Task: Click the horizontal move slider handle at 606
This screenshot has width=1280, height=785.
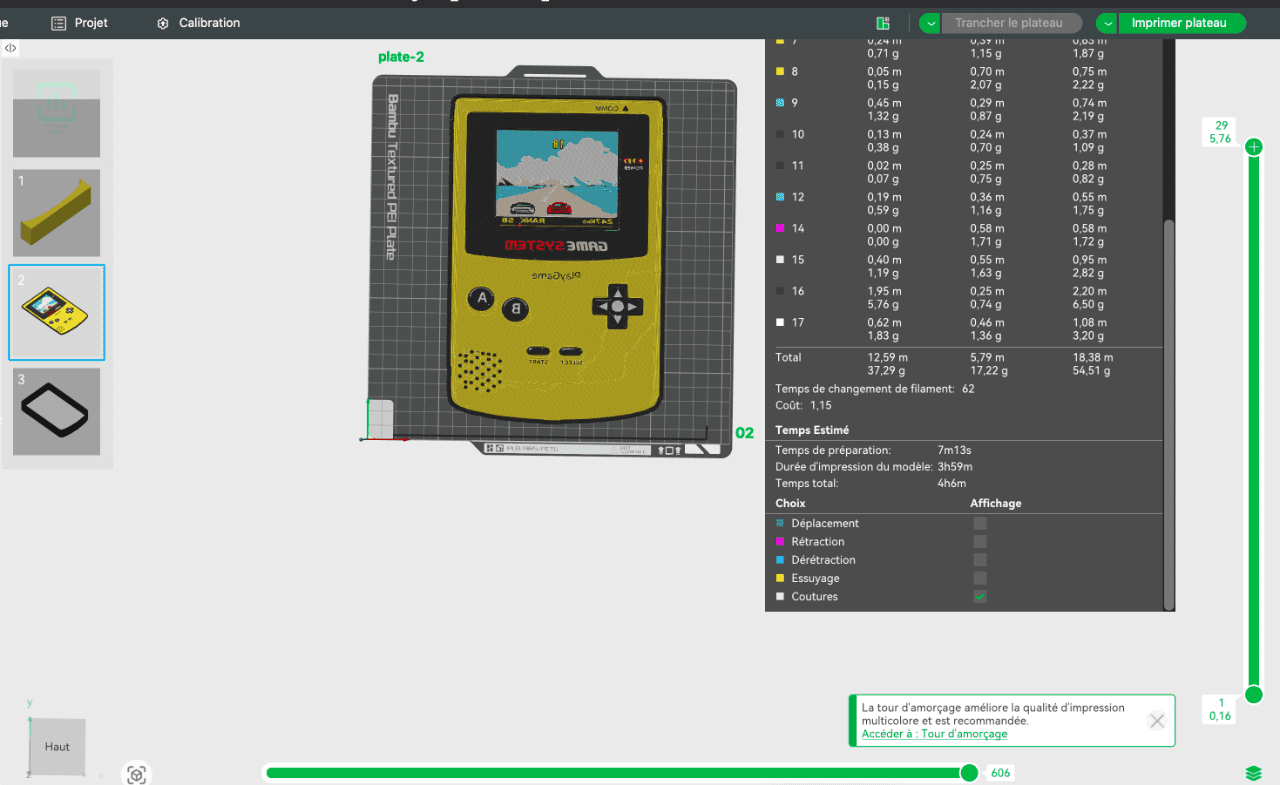Action: pyautogui.click(x=969, y=773)
